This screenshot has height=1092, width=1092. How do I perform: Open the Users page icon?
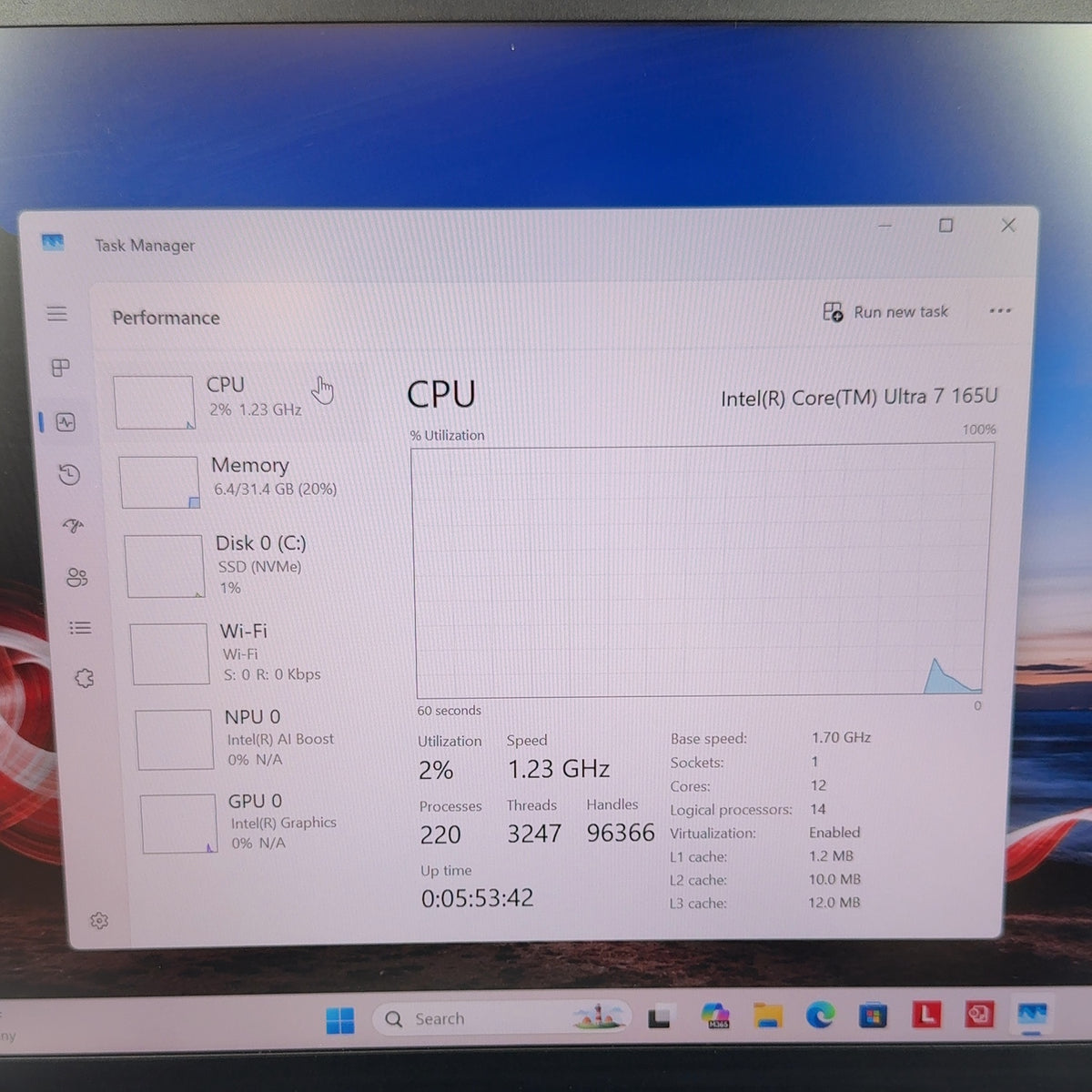click(x=77, y=577)
